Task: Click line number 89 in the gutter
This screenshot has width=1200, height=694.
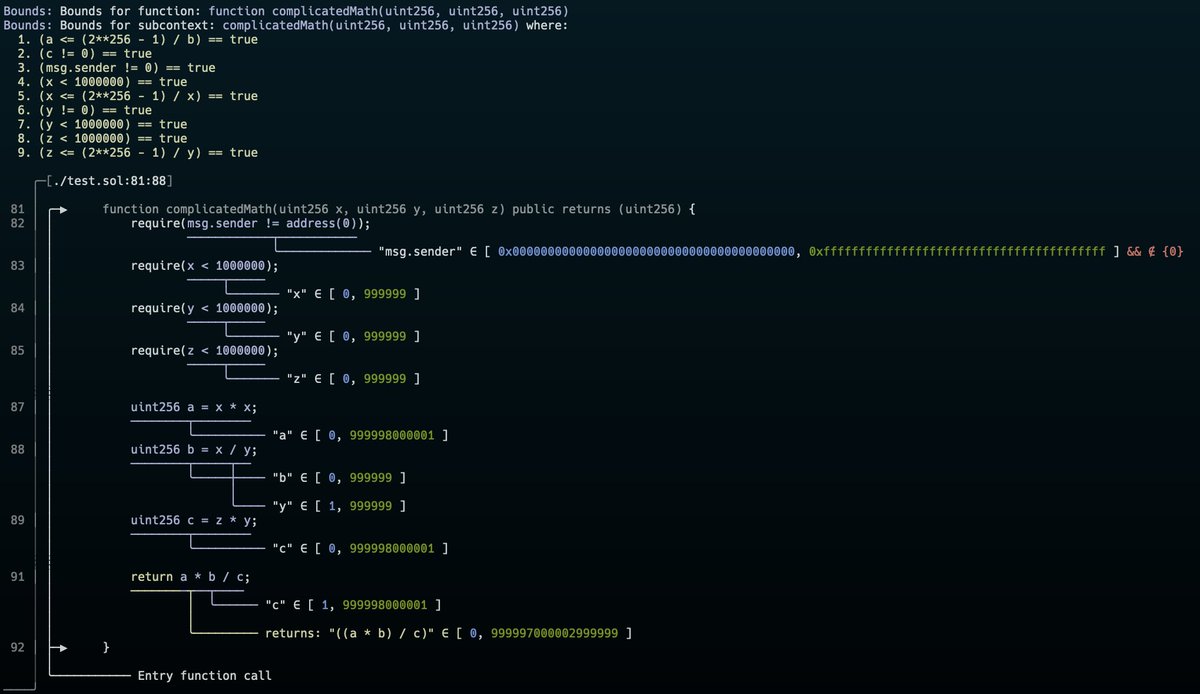Action: click(17, 521)
